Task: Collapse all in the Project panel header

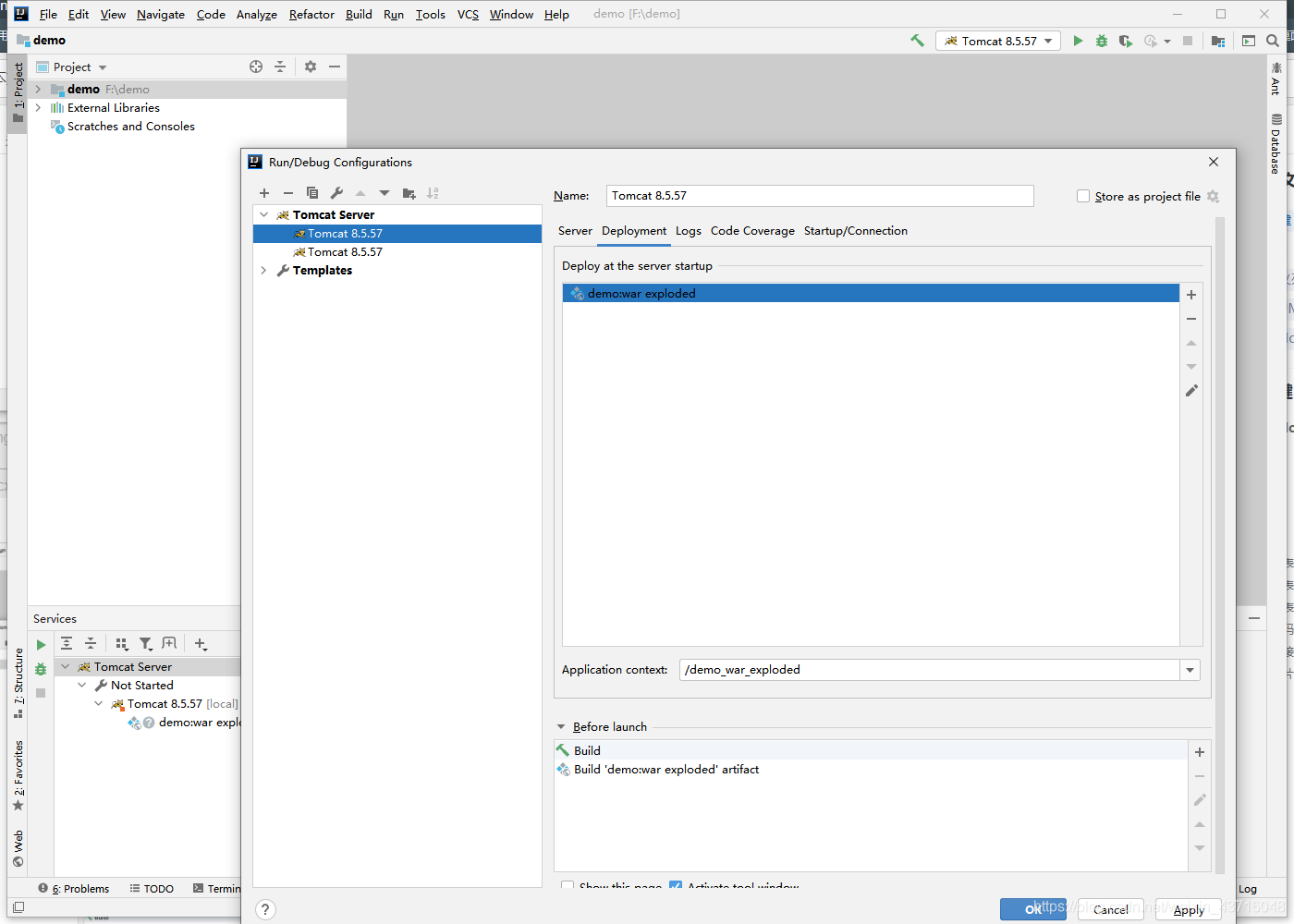Action: (x=280, y=67)
